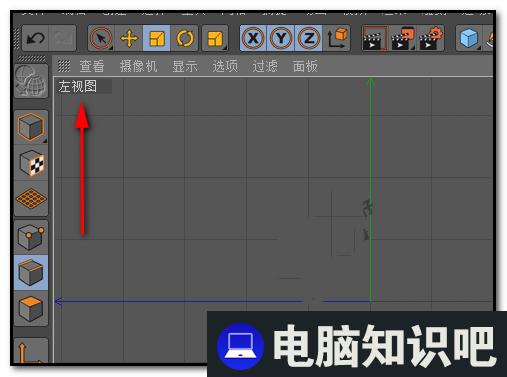Viewport: 507px width, 377px height.
Task: Select the Move tool cross icon
Action: click(x=129, y=38)
